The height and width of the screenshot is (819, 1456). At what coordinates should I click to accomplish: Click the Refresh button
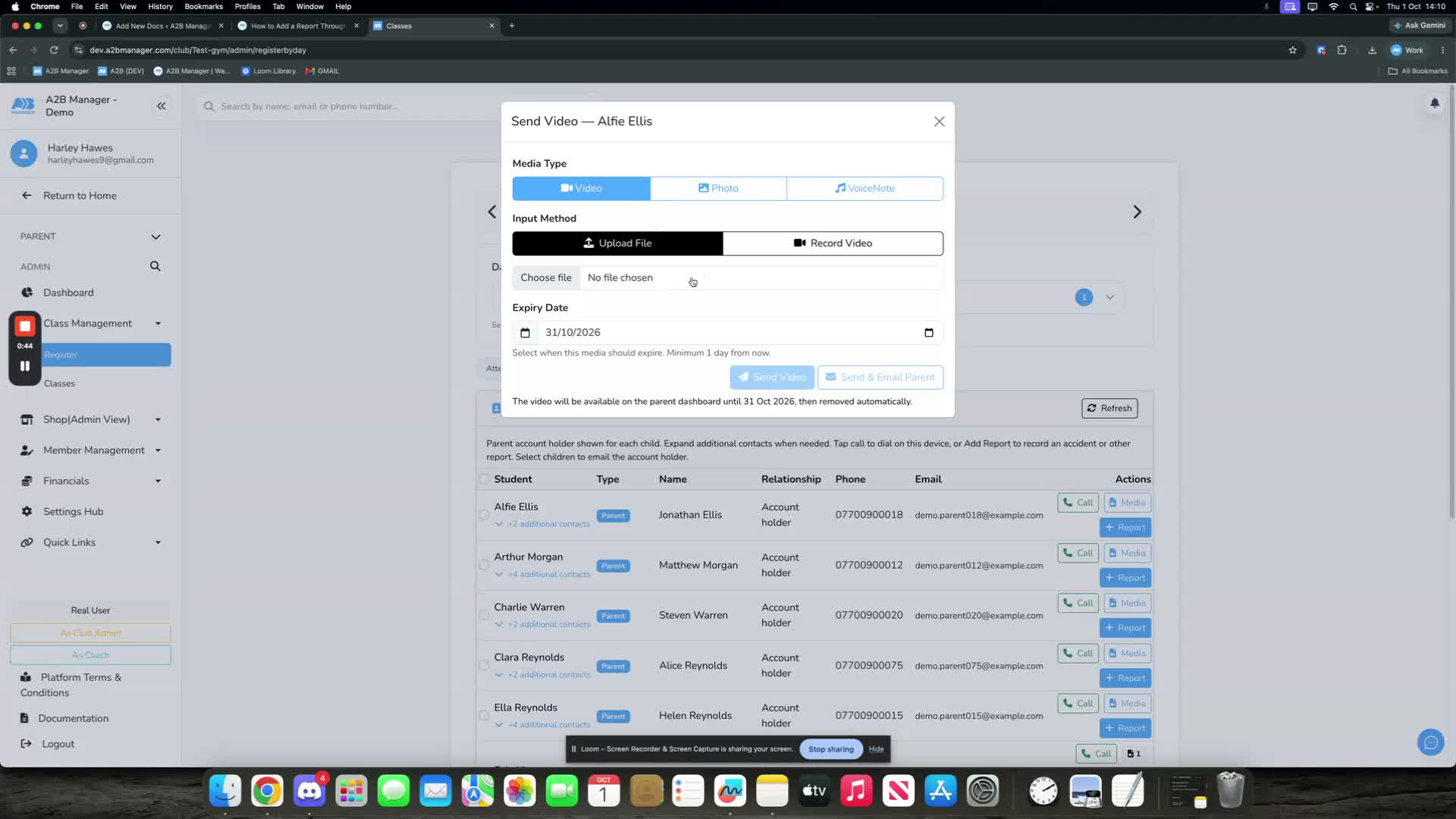point(1109,408)
